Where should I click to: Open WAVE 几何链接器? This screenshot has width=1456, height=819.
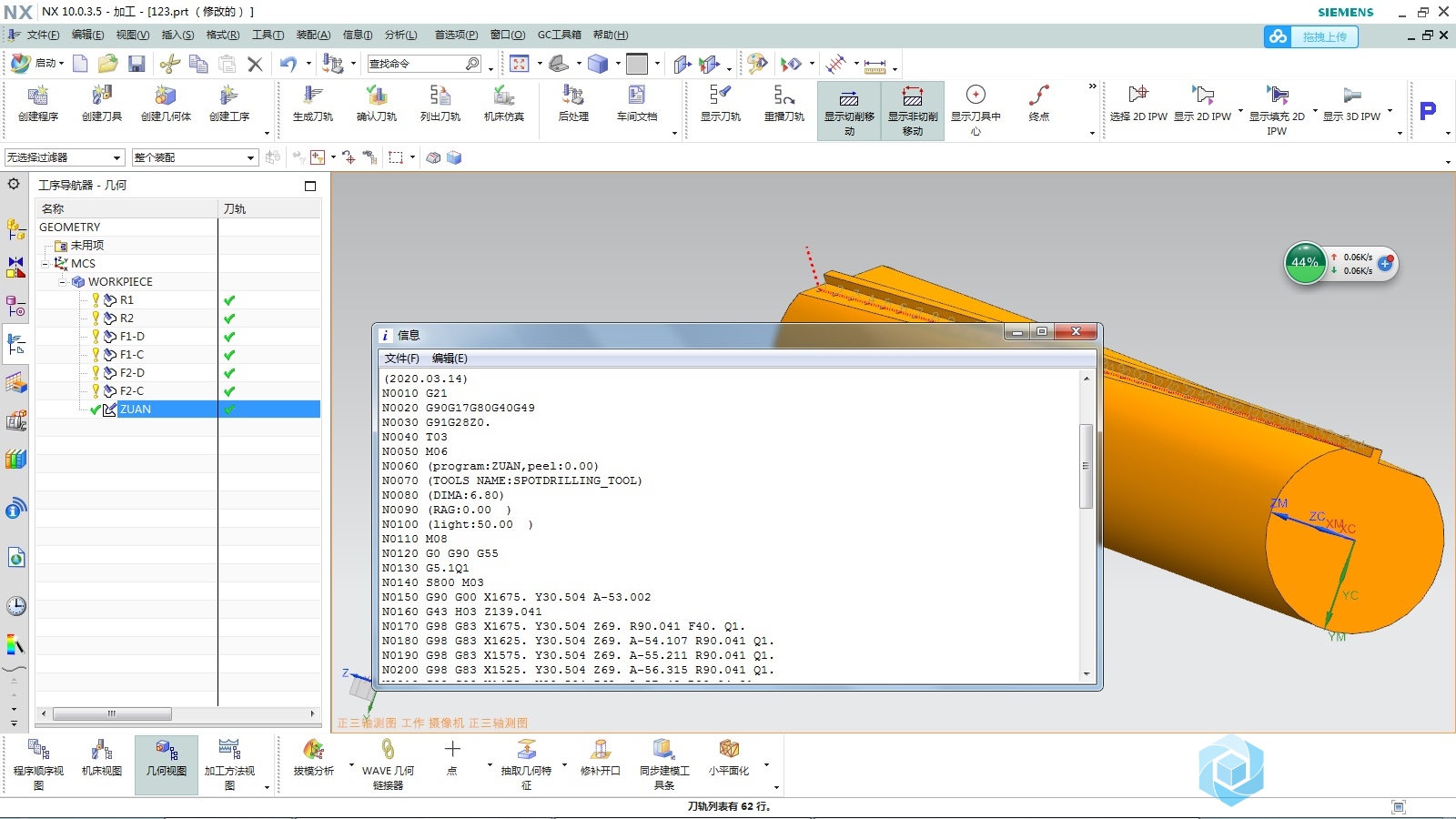coord(388,763)
